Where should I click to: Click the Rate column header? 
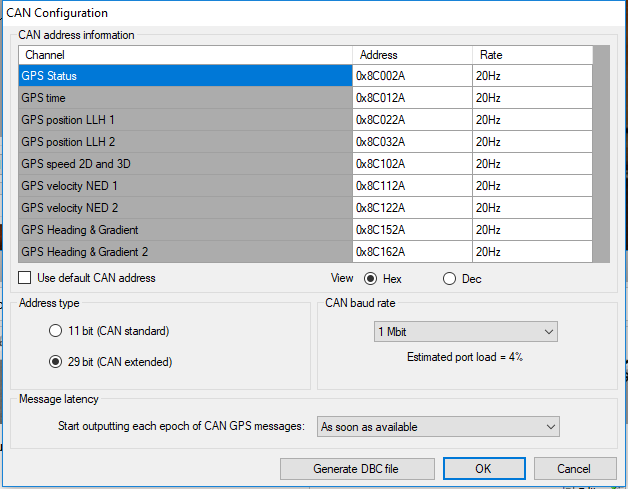point(531,55)
